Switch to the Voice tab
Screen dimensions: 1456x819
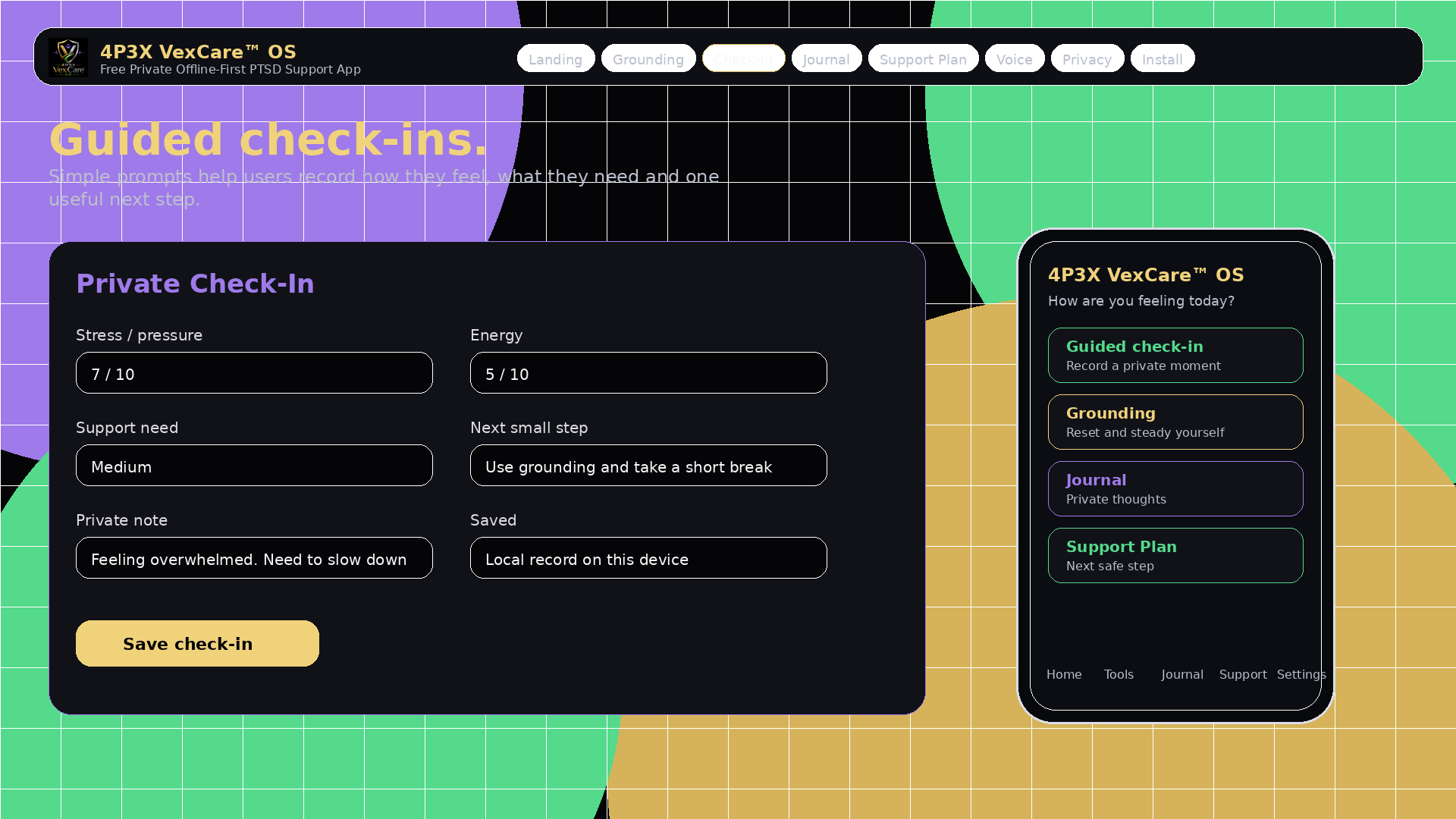(1015, 59)
